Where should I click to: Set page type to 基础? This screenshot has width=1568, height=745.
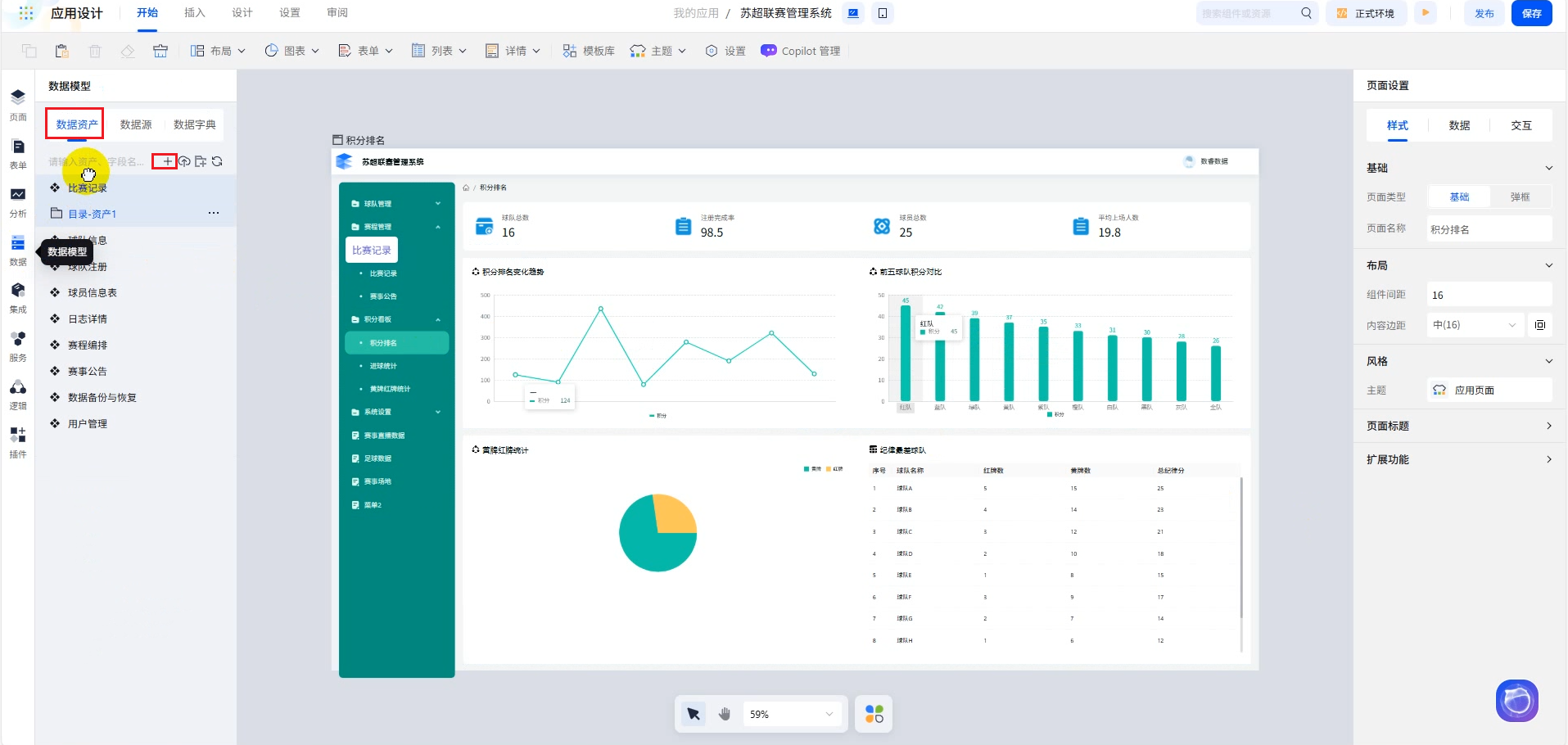tap(1459, 197)
